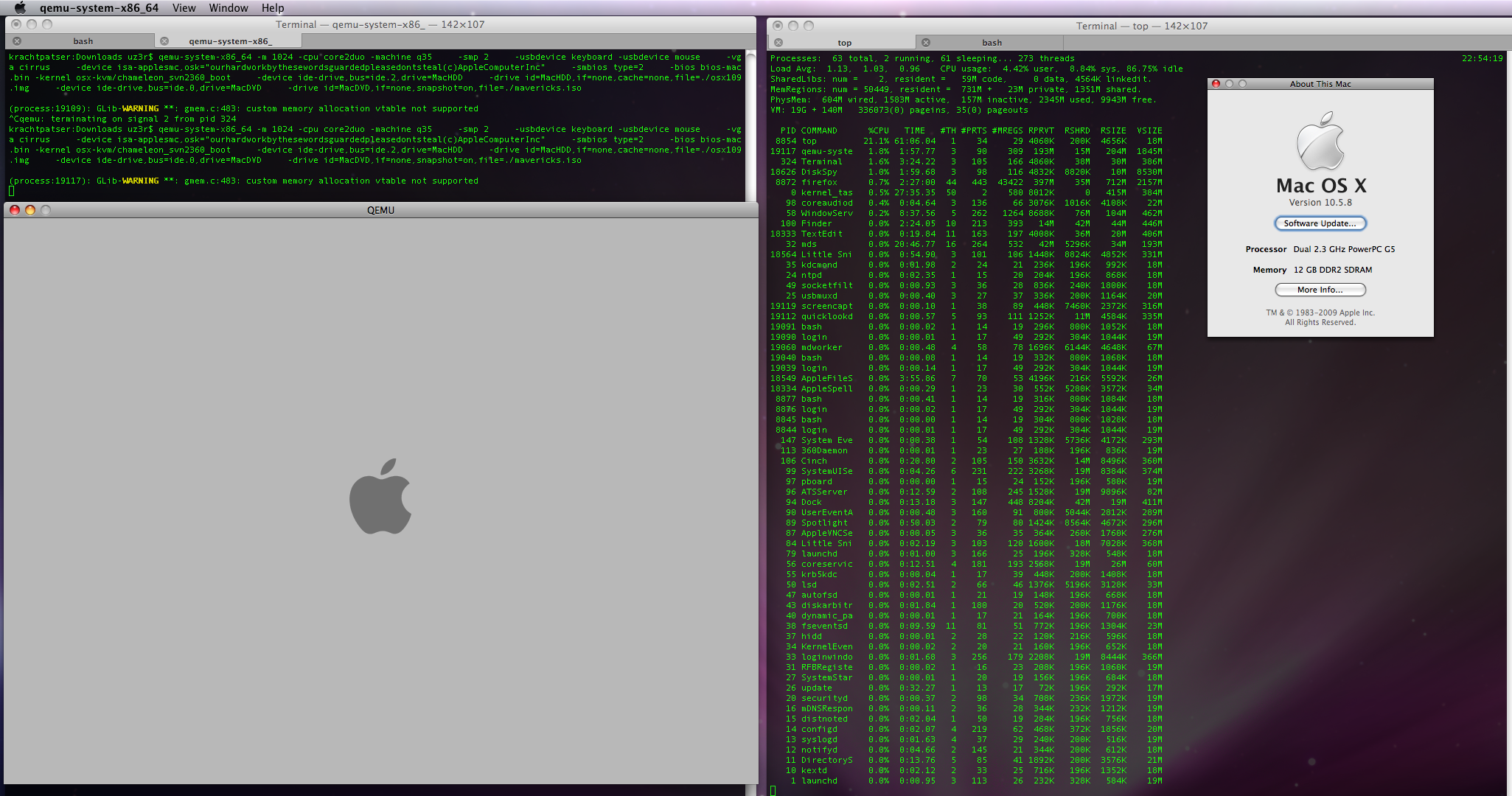The height and width of the screenshot is (796, 1512).
Task: Click the Cinch process row in top
Action: pyautogui.click(x=966, y=461)
